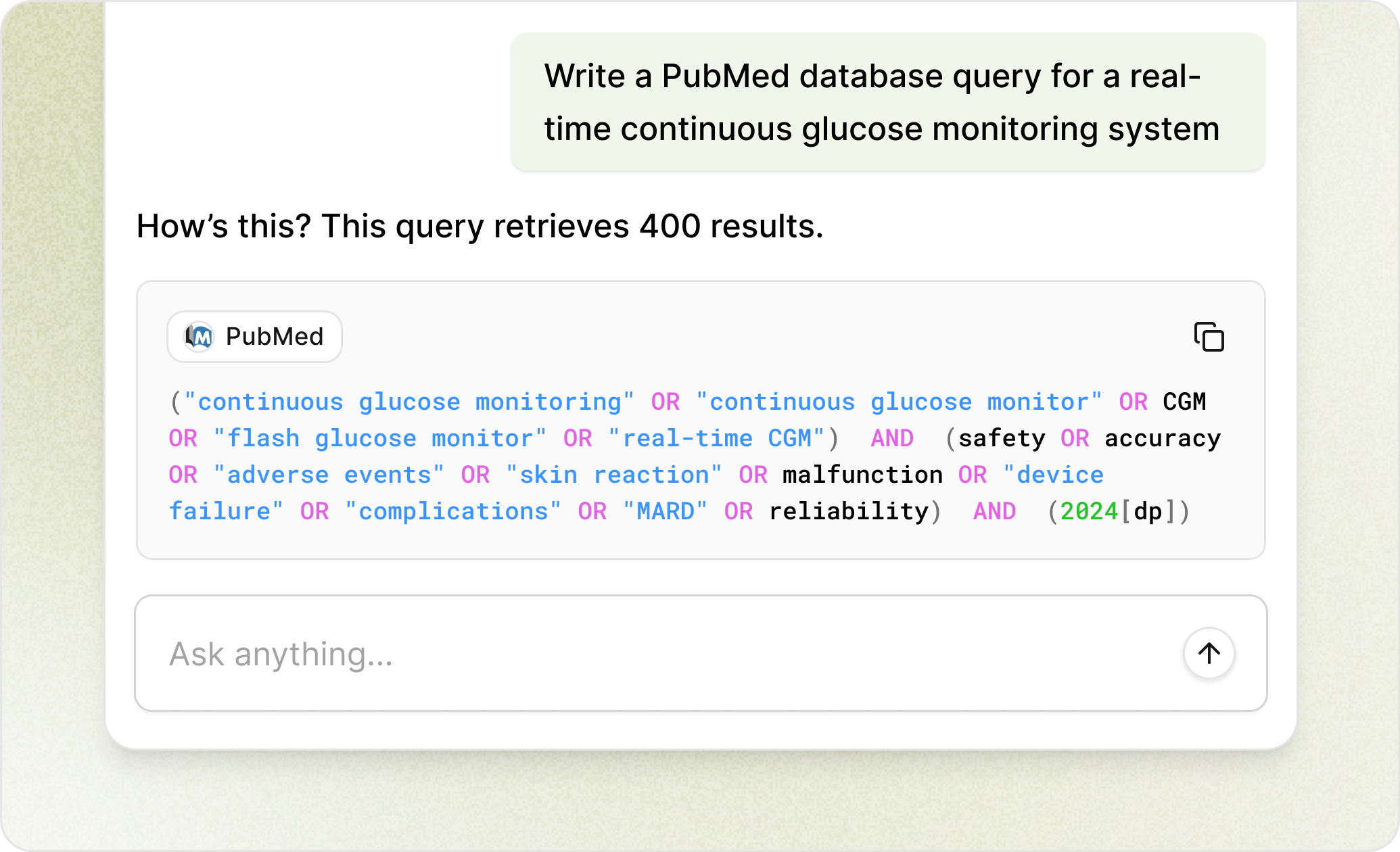Click the PubMed logo icon
This screenshot has height=852, width=1400.
(200, 337)
